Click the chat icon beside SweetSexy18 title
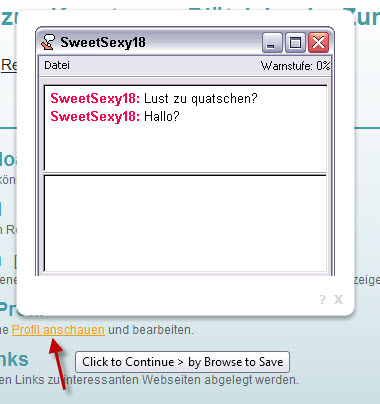The height and width of the screenshot is (404, 380). coord(48,42)
